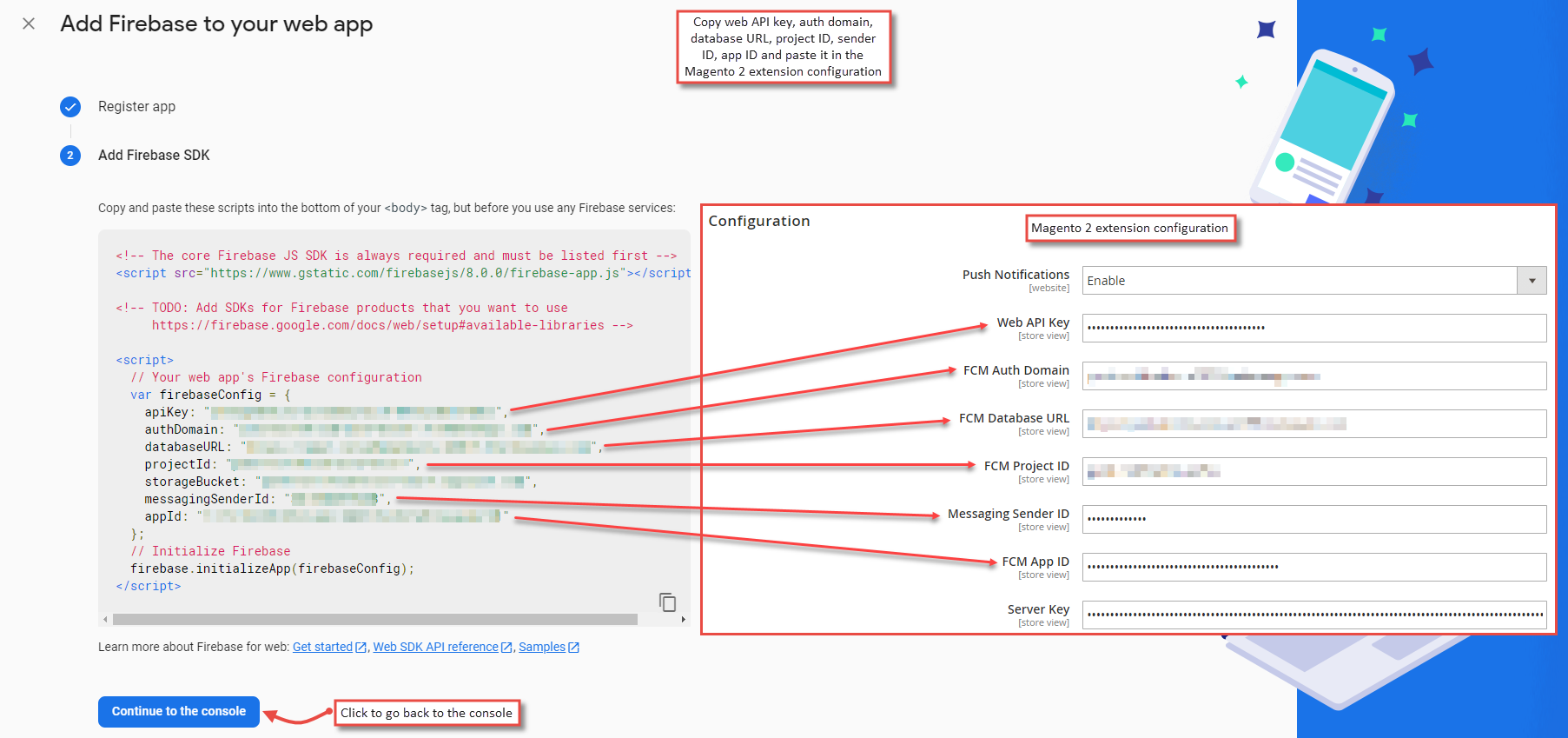1568x738 pixels.
Task: Click the Server Key label
Action: pyautogui.click(x=1038, y=609)
